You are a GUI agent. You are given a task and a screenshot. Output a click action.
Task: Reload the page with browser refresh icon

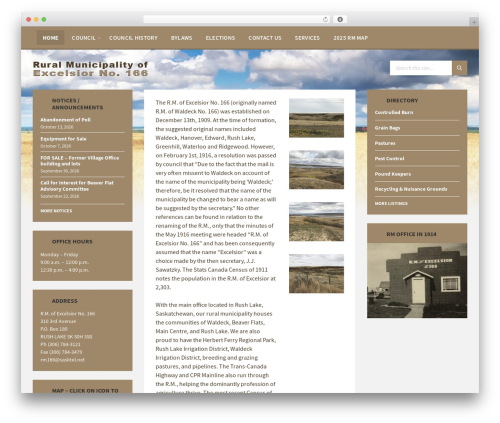coord(325,20)
